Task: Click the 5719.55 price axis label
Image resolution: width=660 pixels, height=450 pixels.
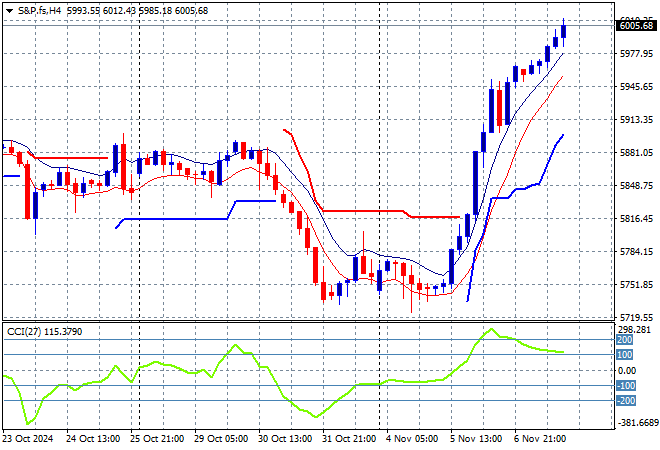Action: (636, 316)
